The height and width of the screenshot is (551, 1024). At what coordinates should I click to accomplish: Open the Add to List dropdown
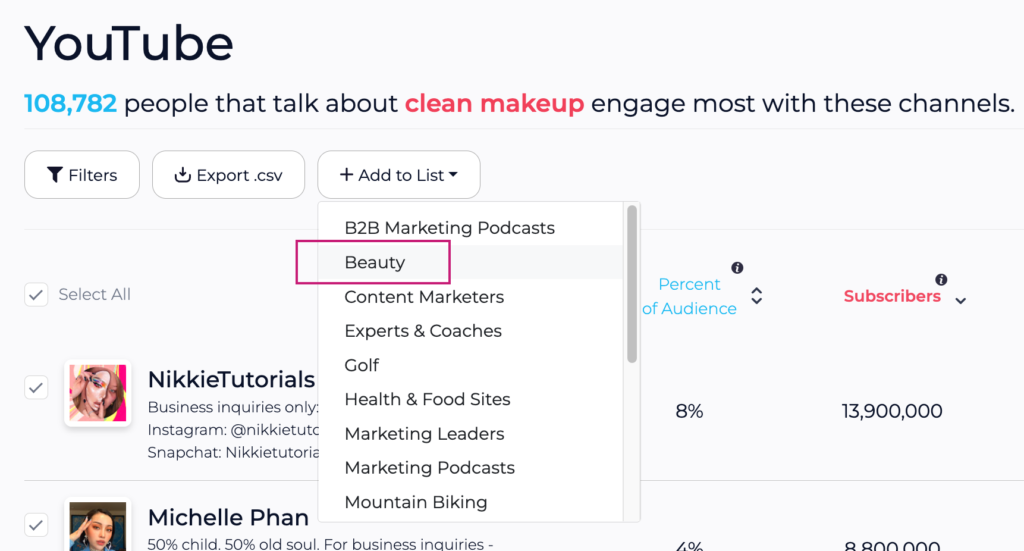click(399, 175)
